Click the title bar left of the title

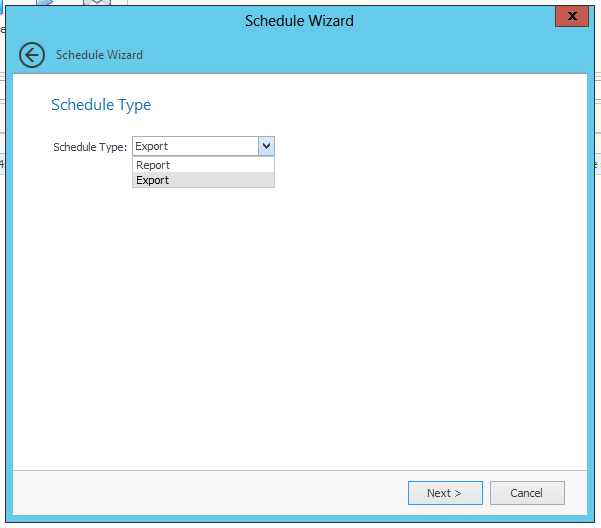point(120,20)
